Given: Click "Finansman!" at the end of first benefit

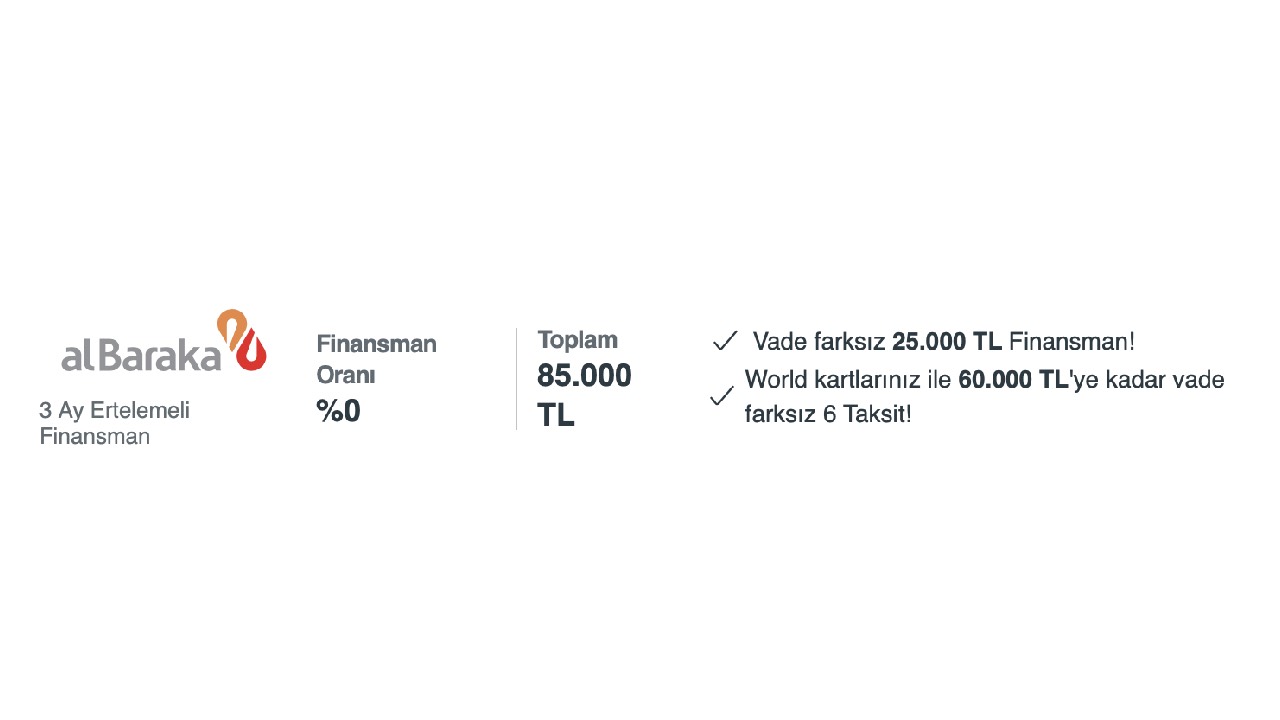Looking at the screenshot, I should [1071, 342].
